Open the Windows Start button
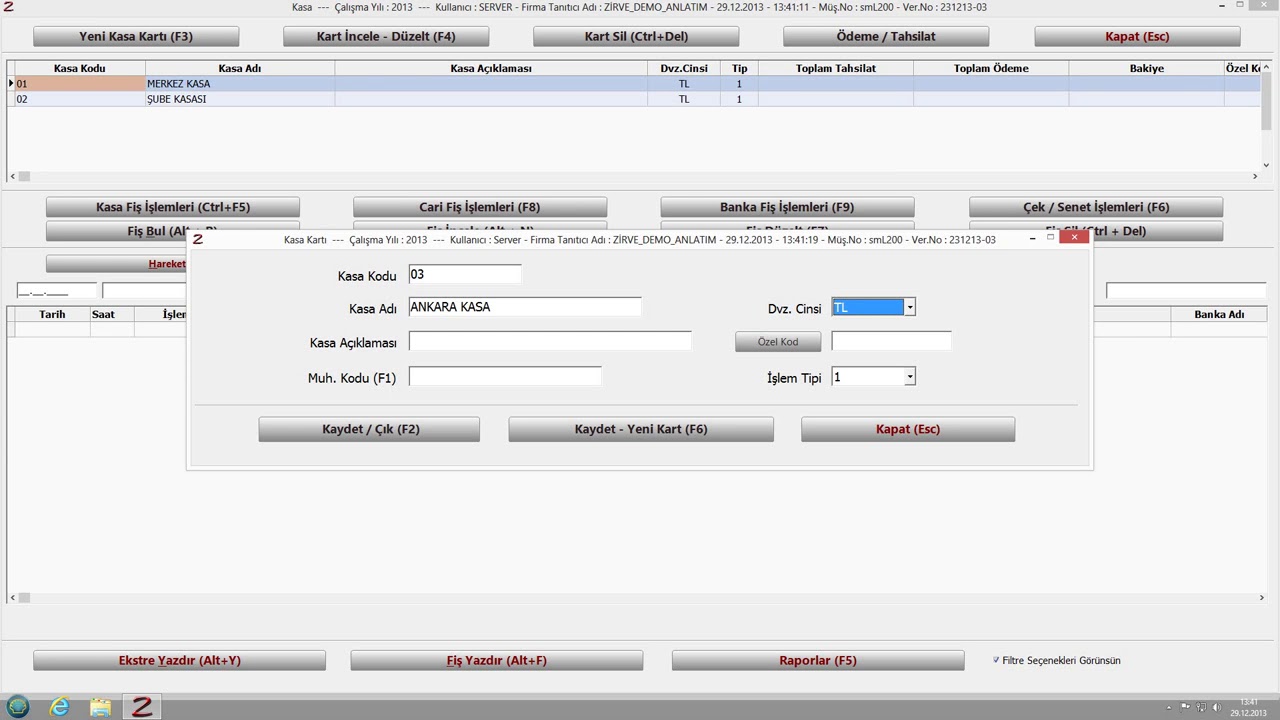This screenshot has width=1280, height=720. coord(18,707)
